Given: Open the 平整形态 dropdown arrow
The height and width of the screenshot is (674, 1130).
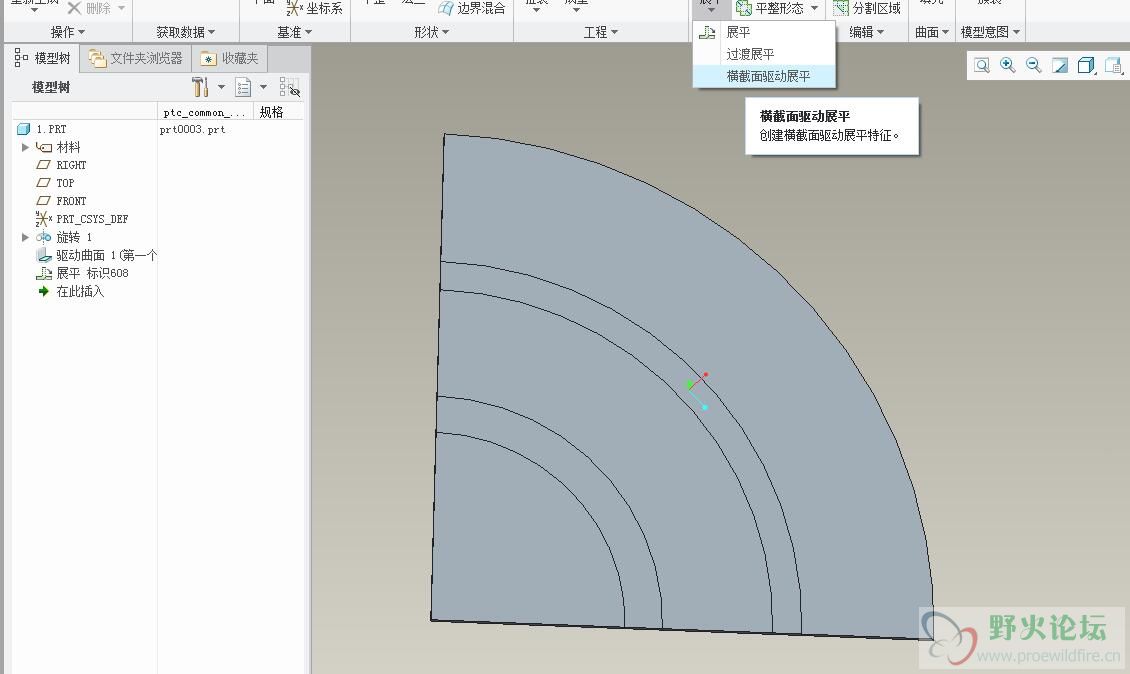Looking at the screenshot, I should pos(814,8).
